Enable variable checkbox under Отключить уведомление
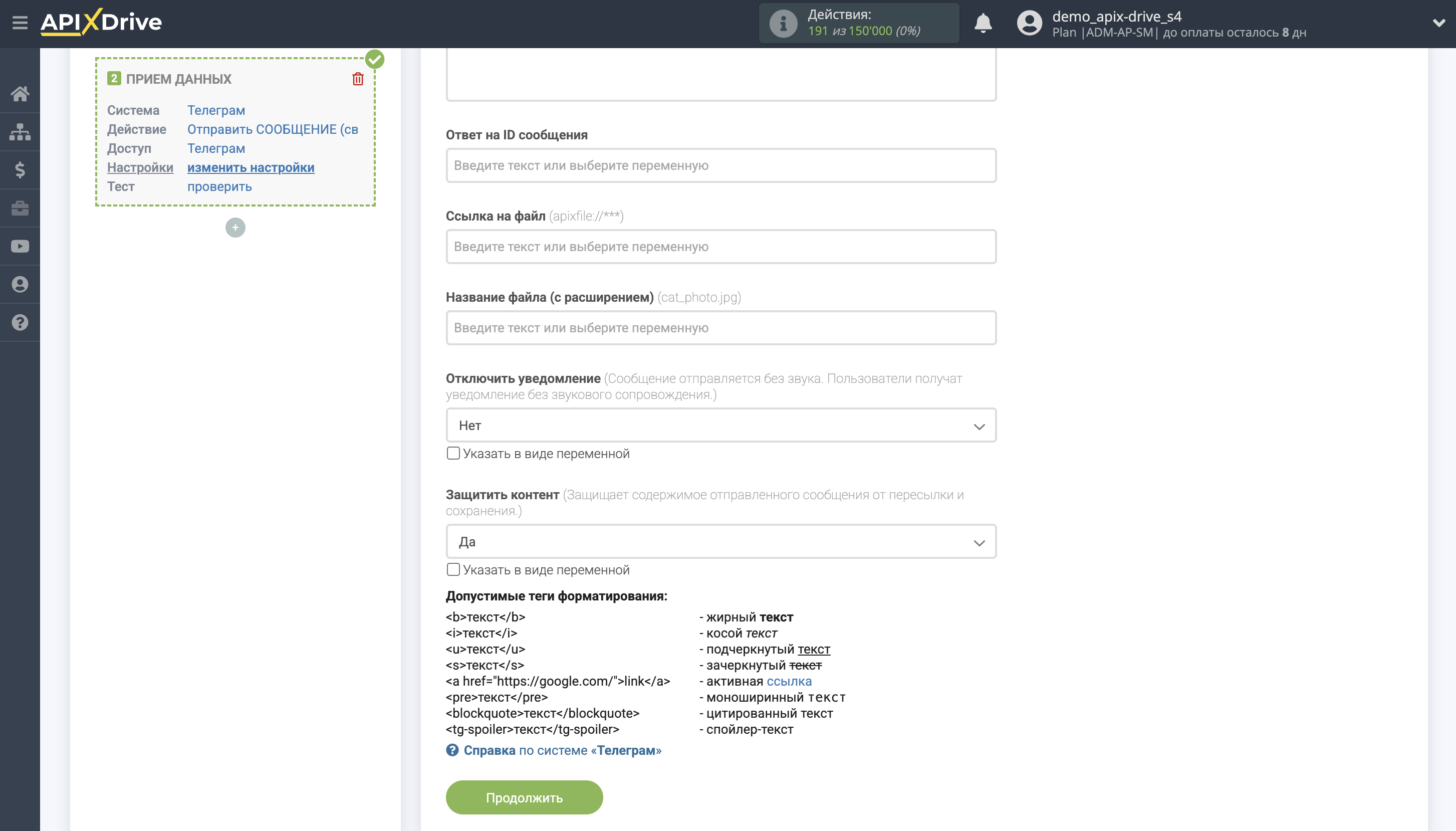Viewport: 1456px width, 831px height. [453, 453]
